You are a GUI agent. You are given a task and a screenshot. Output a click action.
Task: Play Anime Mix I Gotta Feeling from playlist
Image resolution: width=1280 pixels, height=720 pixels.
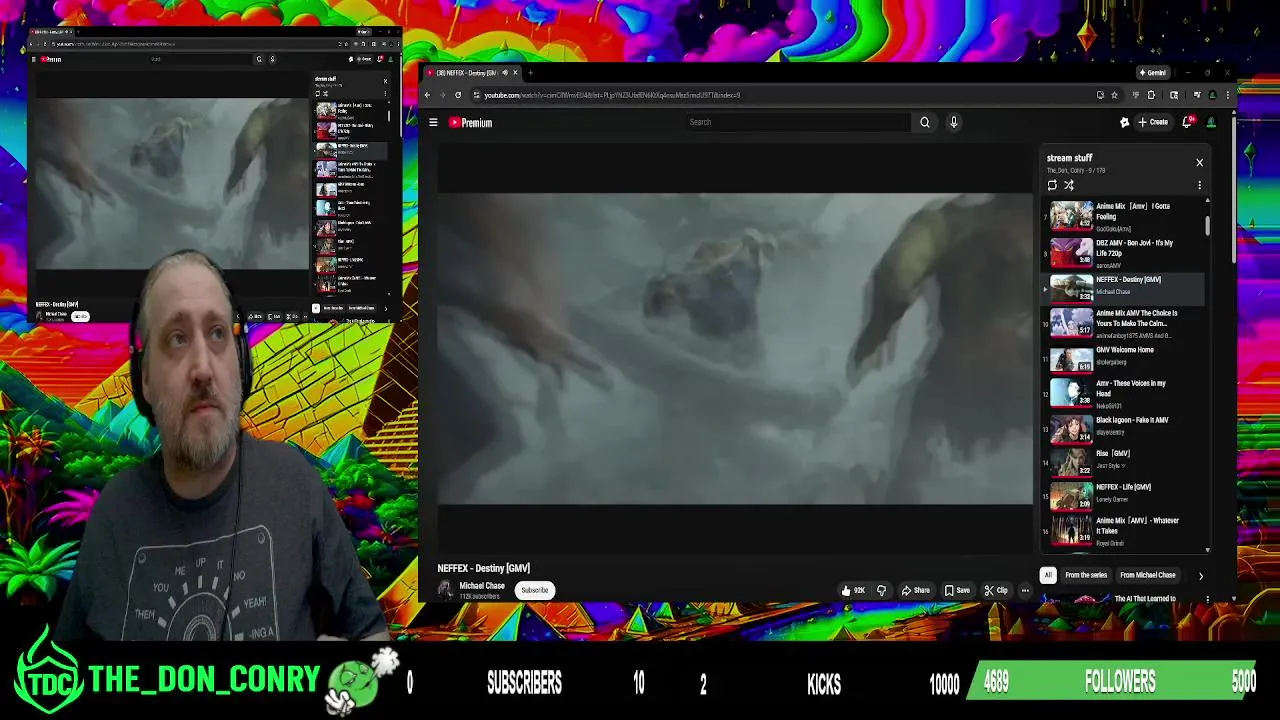point(1122,217)
